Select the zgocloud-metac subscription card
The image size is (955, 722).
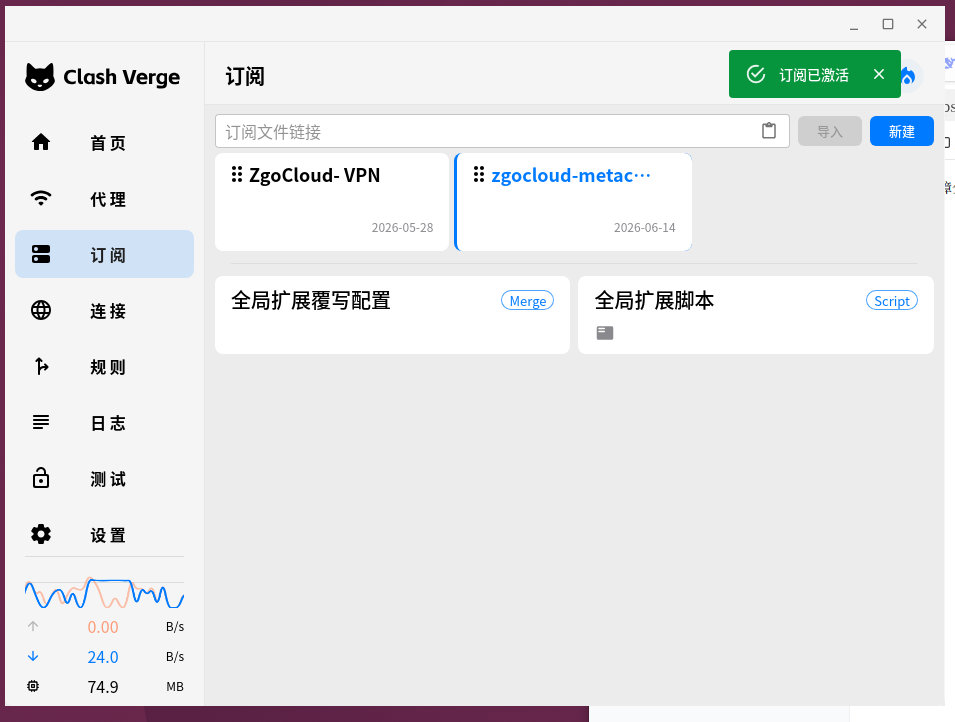(573, 202)
